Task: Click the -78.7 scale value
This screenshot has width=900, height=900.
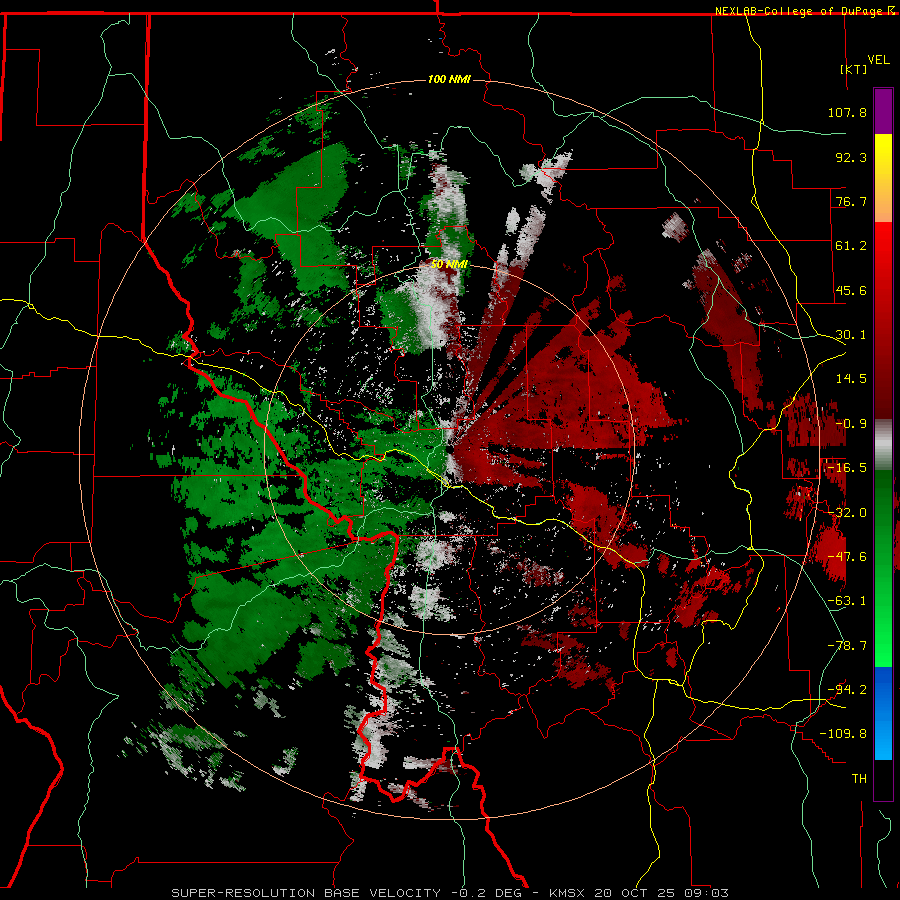Action: (847, 646)
